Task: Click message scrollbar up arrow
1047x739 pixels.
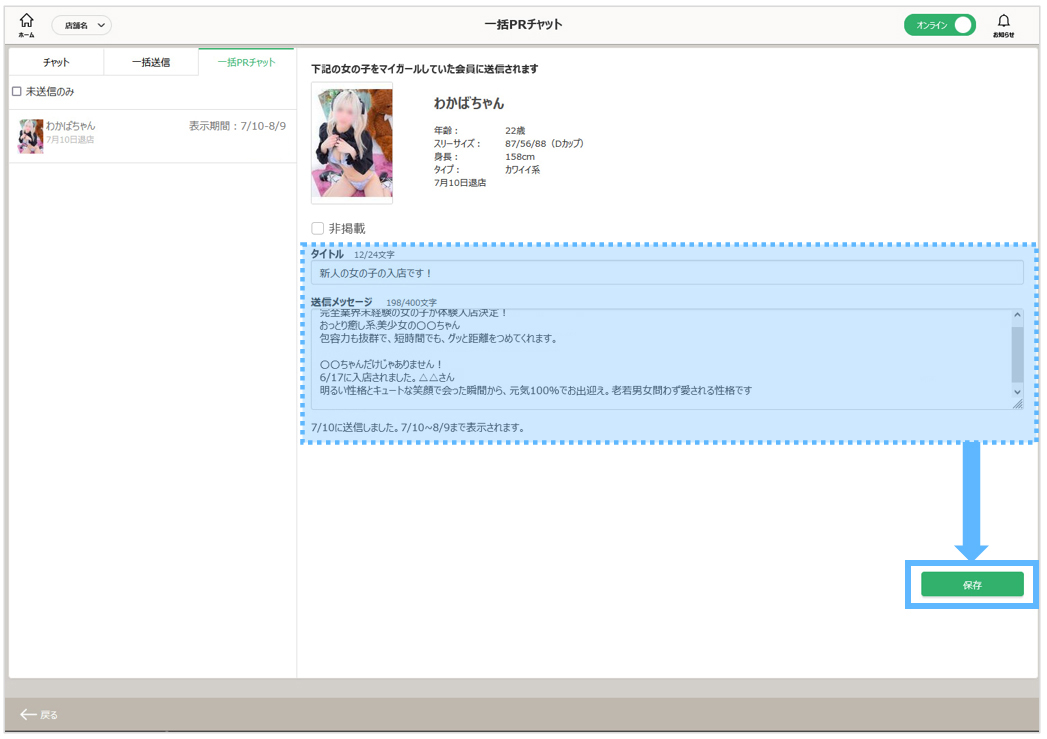Action: tap(1017, 316)
